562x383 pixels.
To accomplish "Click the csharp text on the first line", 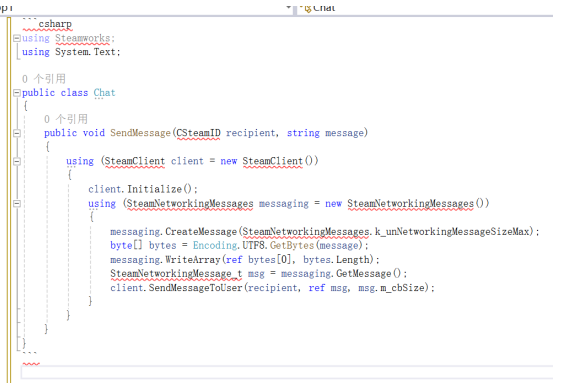I will pos(55,24).
